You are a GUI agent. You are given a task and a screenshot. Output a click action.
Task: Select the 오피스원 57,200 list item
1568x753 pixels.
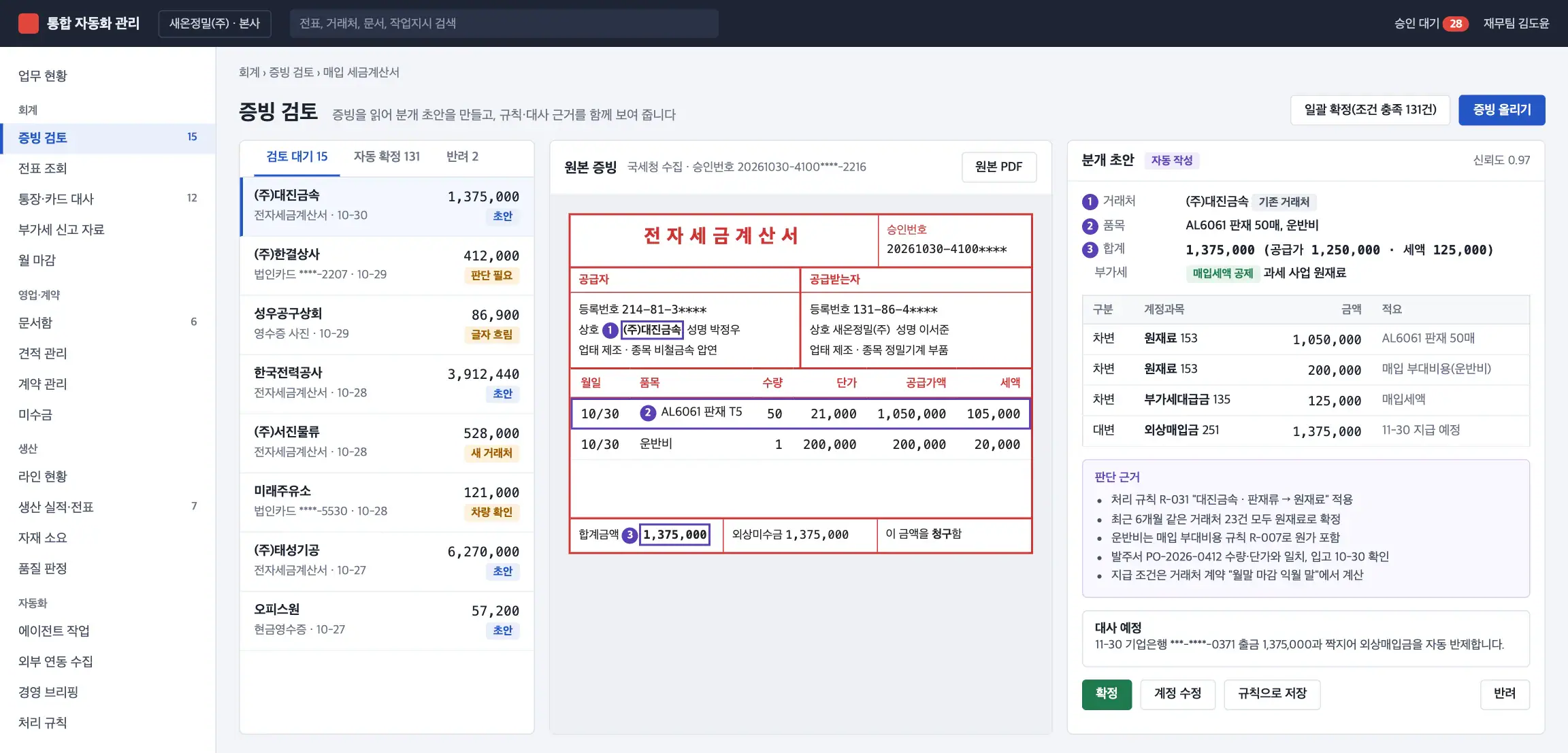tap(387, 620)
